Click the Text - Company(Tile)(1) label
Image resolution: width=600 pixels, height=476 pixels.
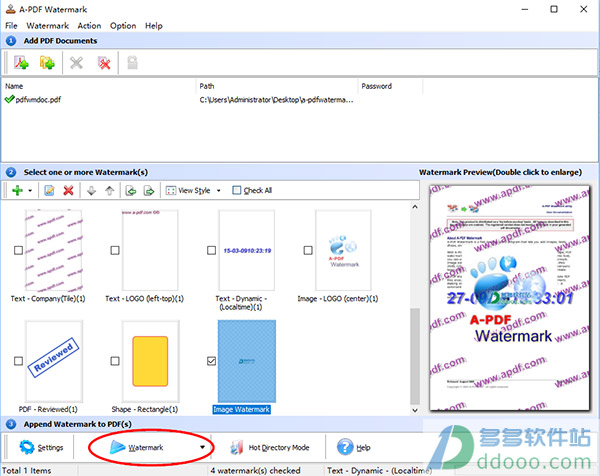[48, 299]
